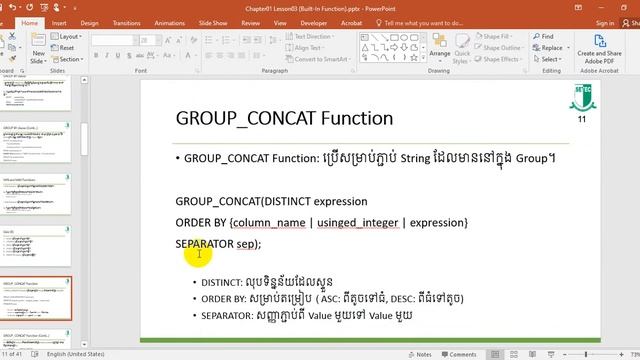Toggle the Notes pane in status bar
The image size is (640, 360).
click(420, 354)
